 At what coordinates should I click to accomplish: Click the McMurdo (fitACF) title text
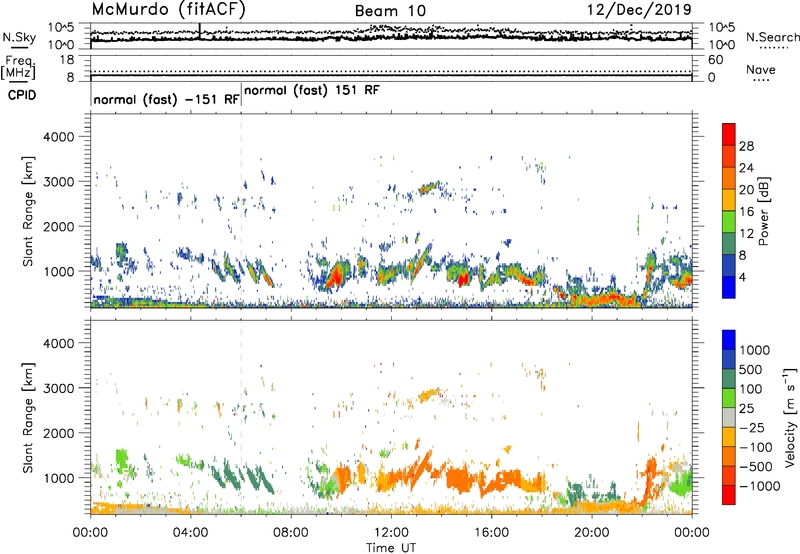(168, 10)
